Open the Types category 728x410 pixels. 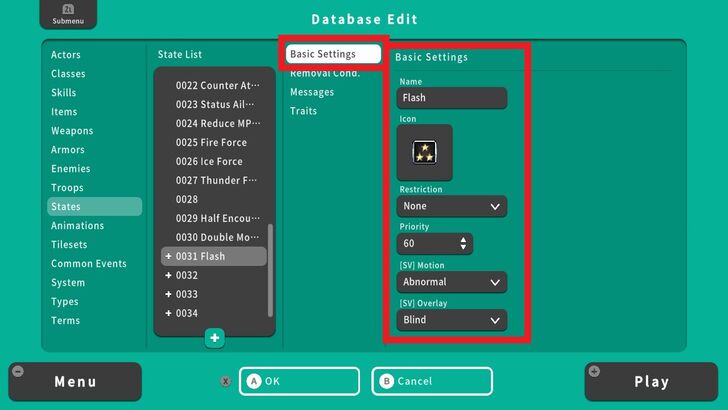[65, 302]
